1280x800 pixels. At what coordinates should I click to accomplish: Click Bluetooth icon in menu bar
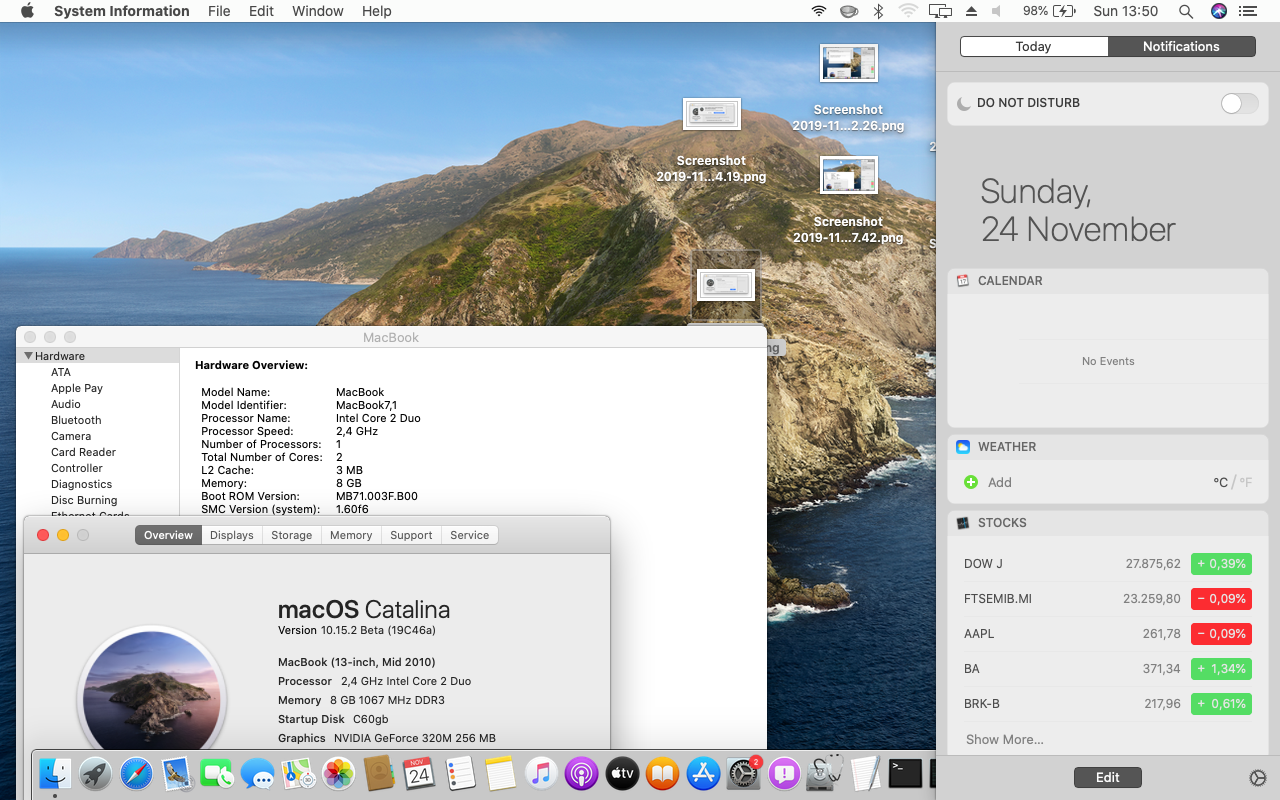879,11
